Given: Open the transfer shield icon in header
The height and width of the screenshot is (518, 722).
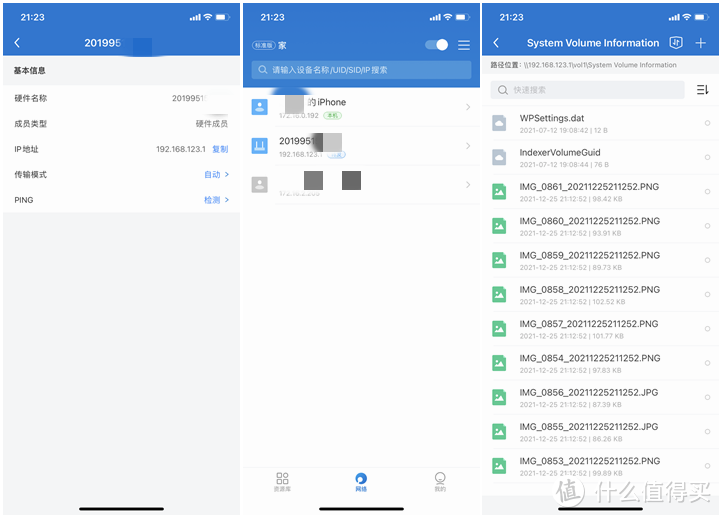Looking at the screenshot, I should (x=675, y=43).
